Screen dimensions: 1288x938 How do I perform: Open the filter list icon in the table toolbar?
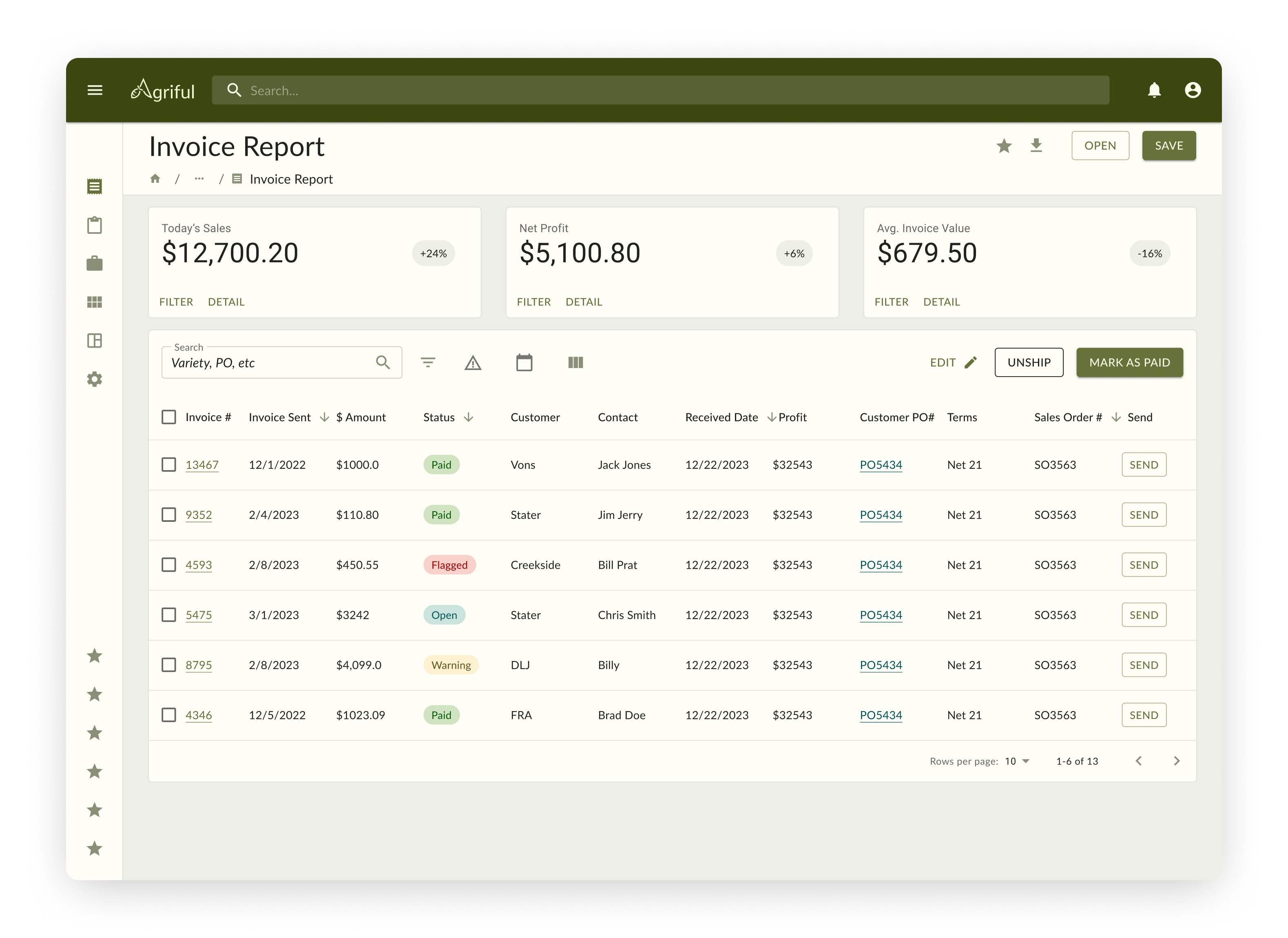pyautogui.click(x=427, y=362)
